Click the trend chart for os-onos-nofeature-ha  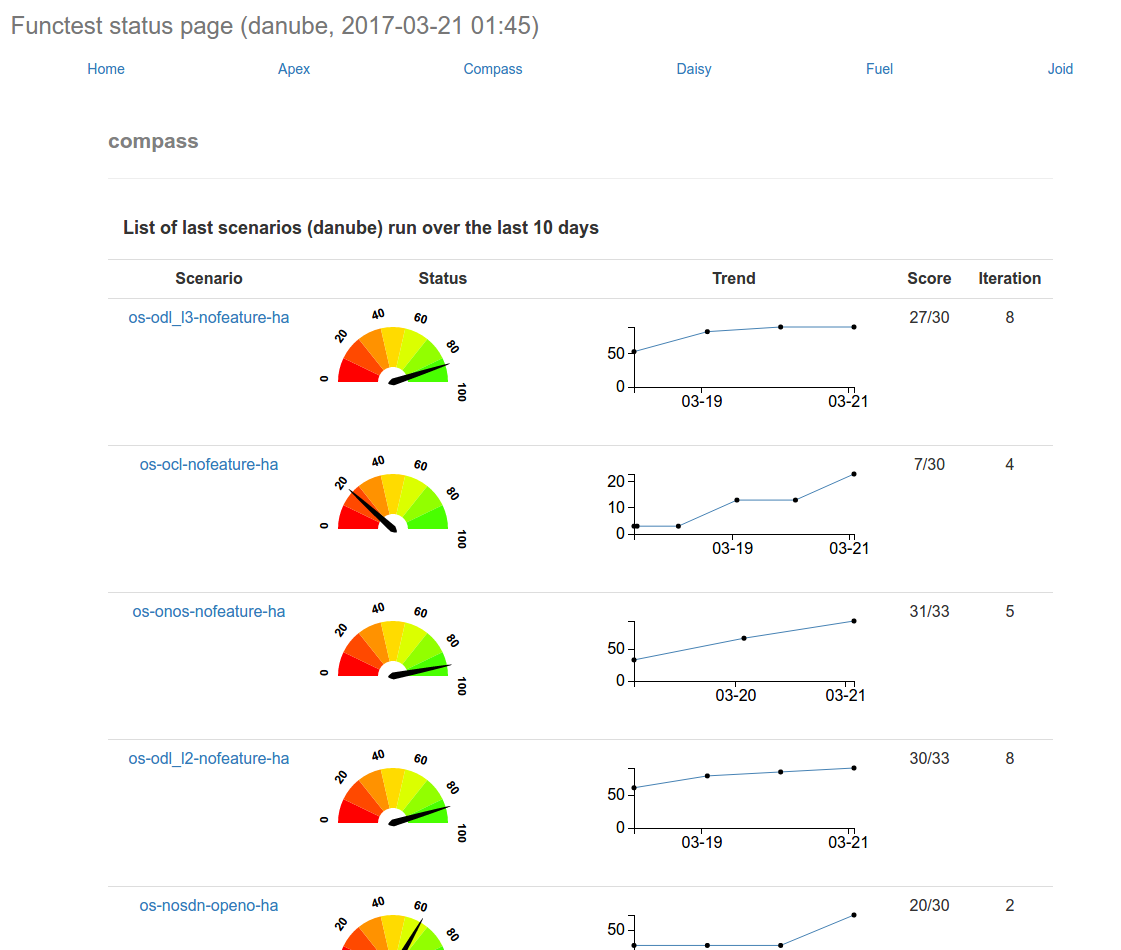(x=742, y=656)
